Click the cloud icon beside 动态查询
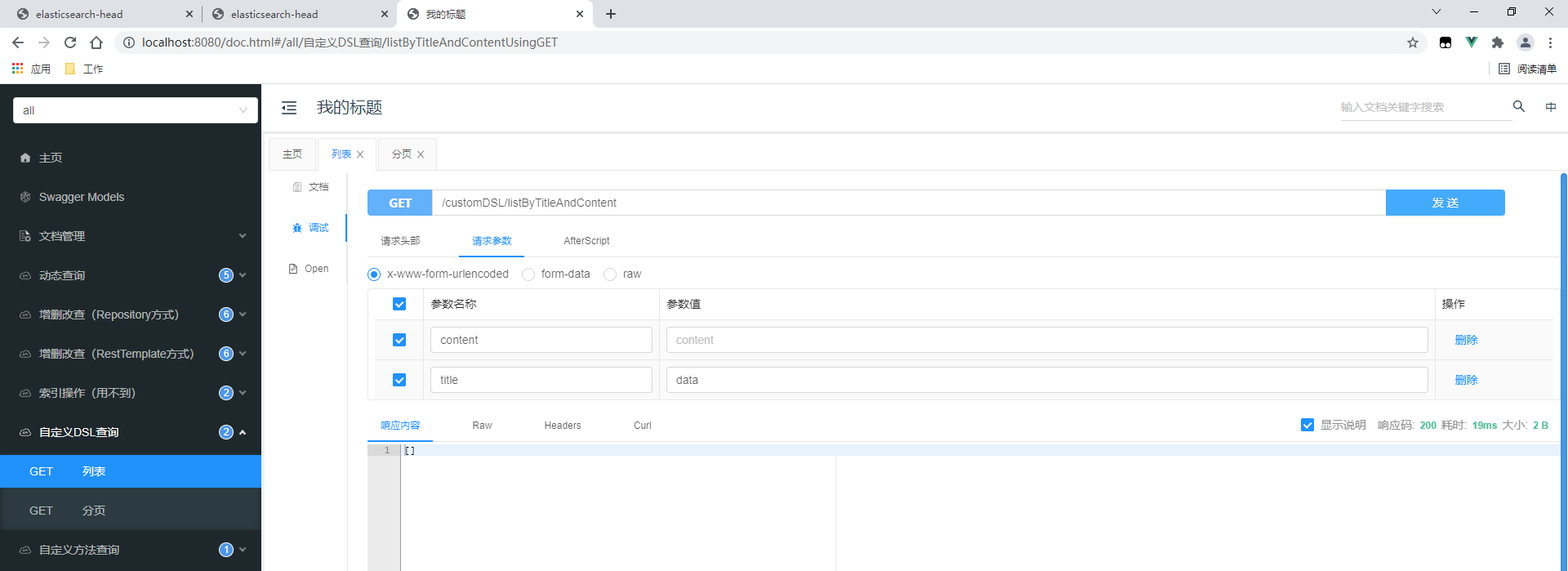The image size is (1568, 571). (25, 275)
